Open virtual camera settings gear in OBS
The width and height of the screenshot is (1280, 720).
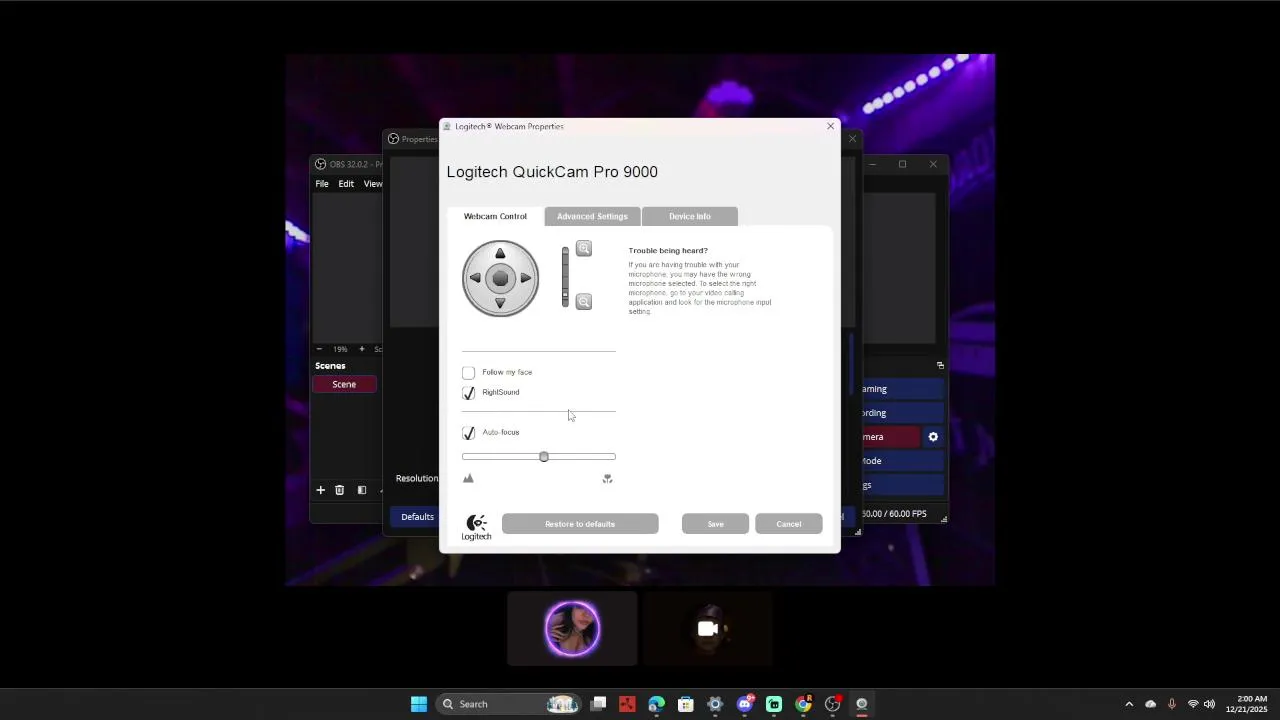pos(933,437)
